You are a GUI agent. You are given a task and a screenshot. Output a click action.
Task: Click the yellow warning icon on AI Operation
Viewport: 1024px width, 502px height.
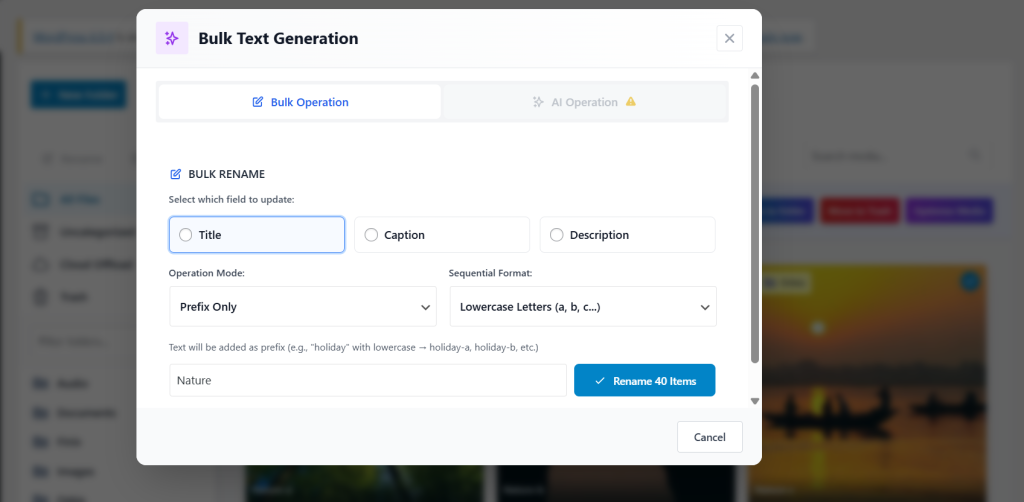pyautogui.click(x=630, y=102)
